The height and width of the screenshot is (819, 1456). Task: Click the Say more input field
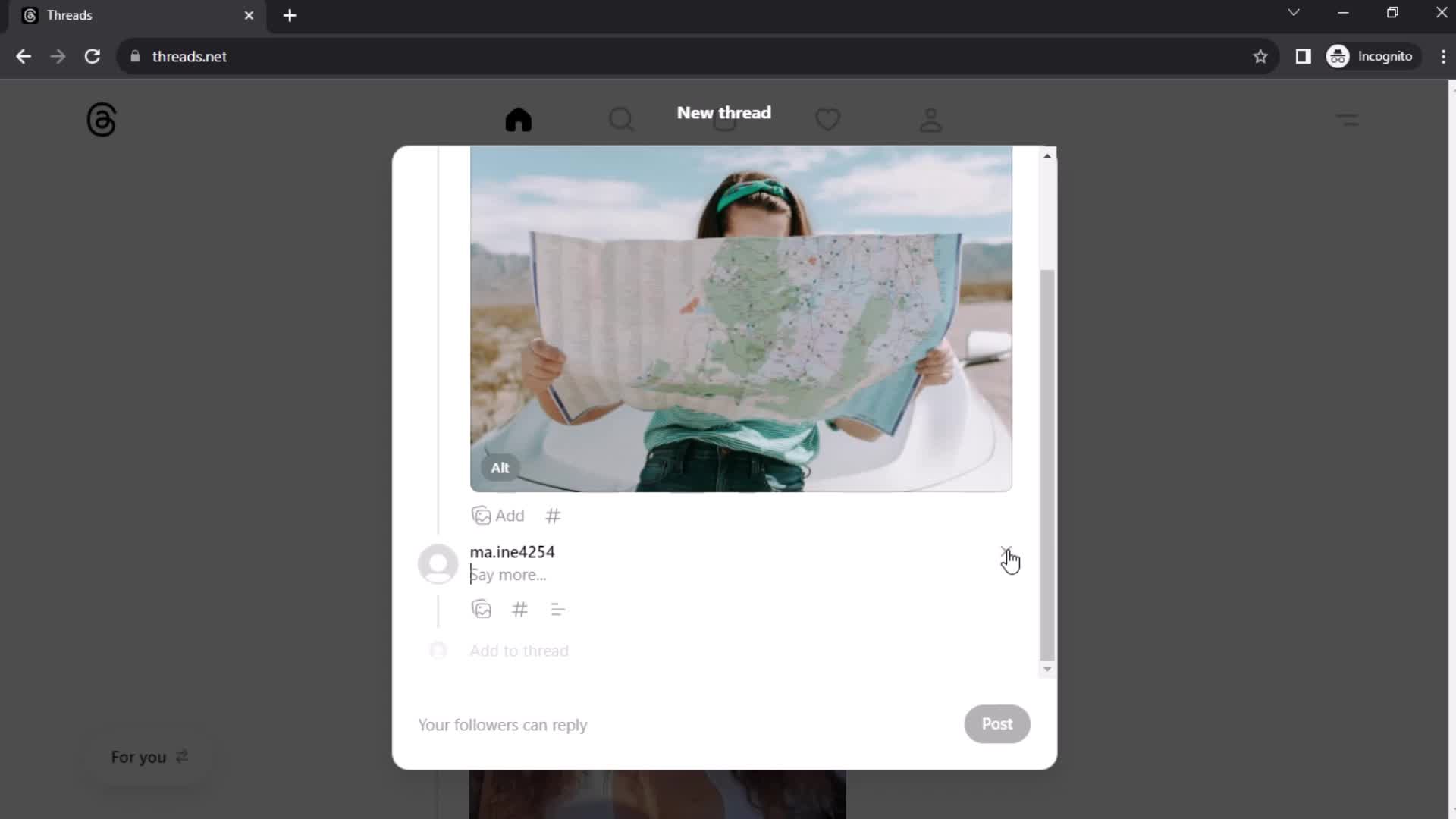click(507, 574)
